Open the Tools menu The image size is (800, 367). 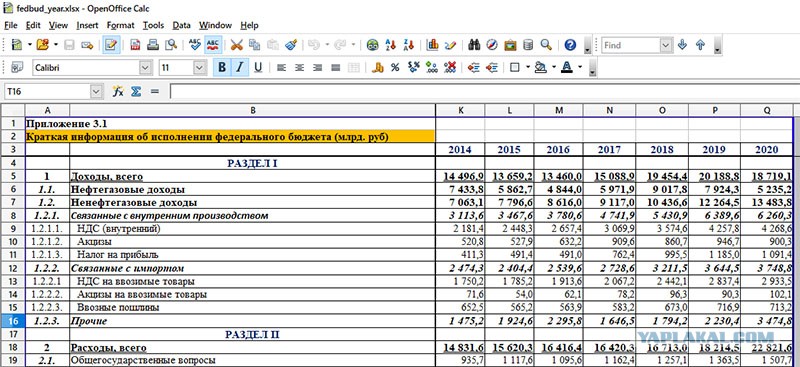pos(153,25)
